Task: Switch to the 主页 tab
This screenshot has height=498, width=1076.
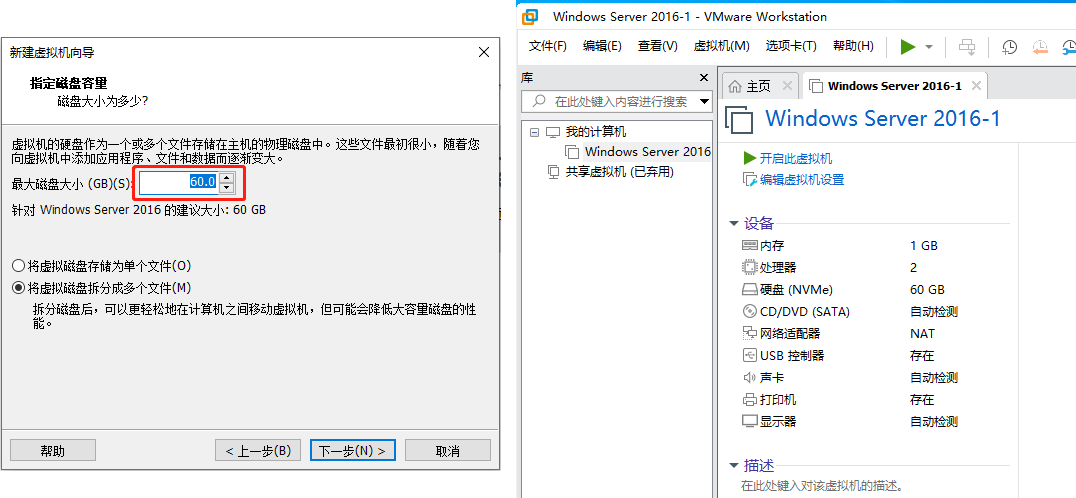Action: 758,86
